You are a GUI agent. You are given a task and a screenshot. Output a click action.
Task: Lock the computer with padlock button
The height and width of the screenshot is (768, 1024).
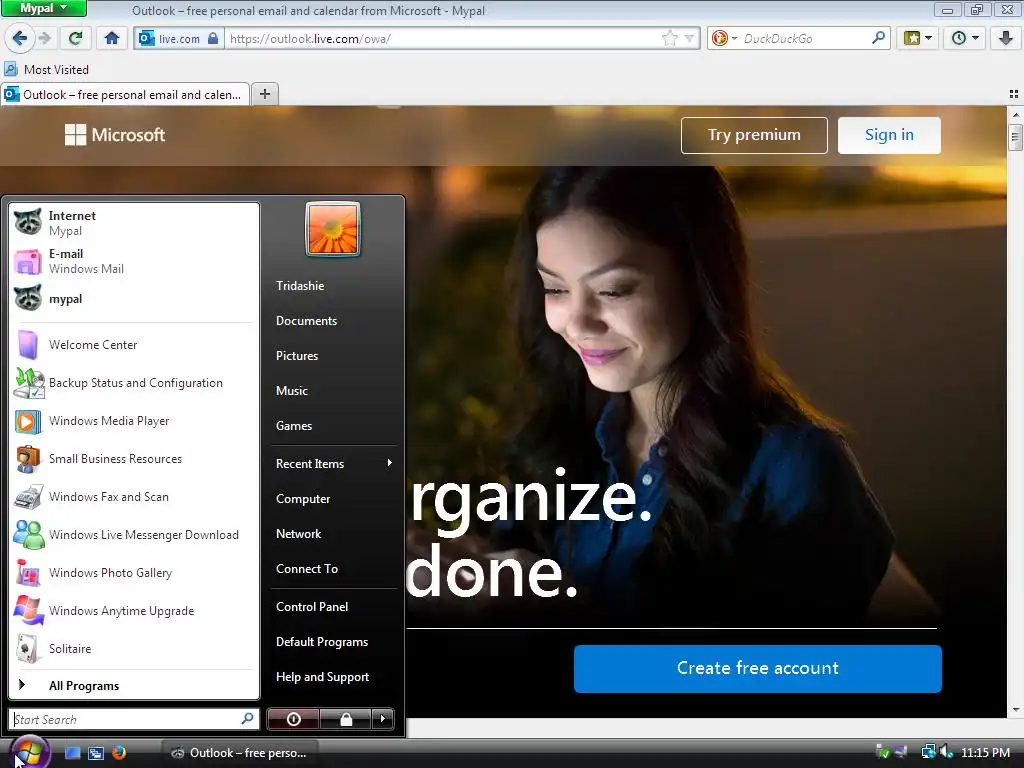(345, 719)
